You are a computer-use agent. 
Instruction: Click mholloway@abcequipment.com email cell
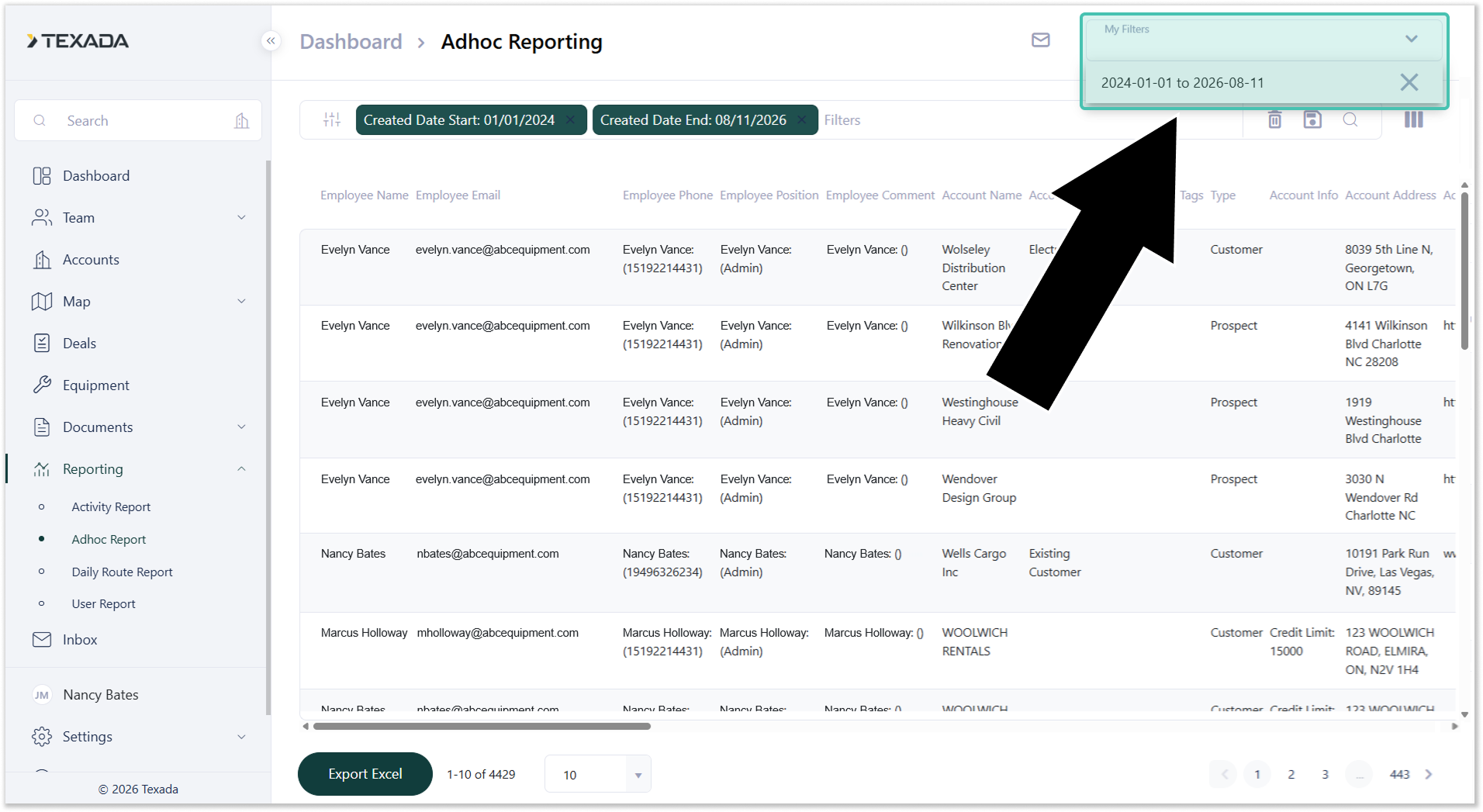pyautogui.click(x=497, y=633)
